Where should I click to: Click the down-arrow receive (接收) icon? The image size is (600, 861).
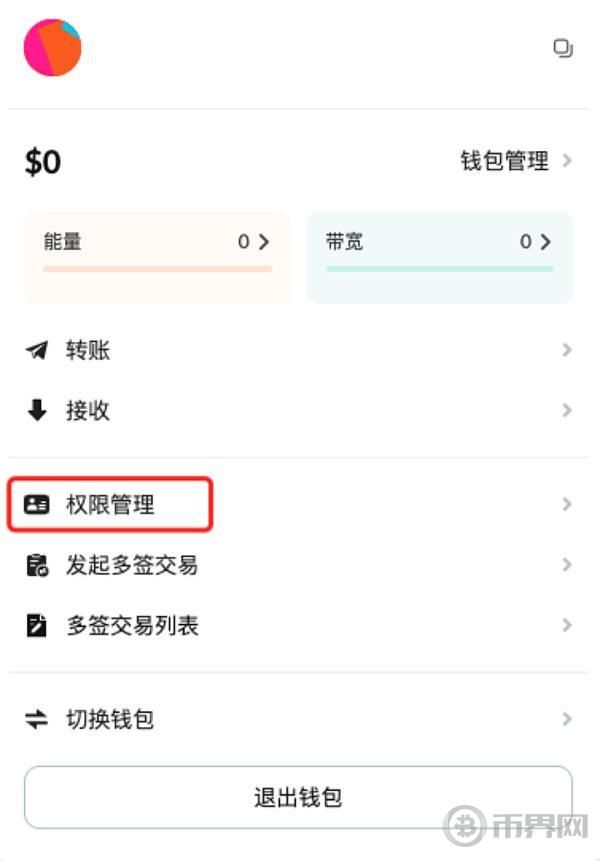(37, 410)
